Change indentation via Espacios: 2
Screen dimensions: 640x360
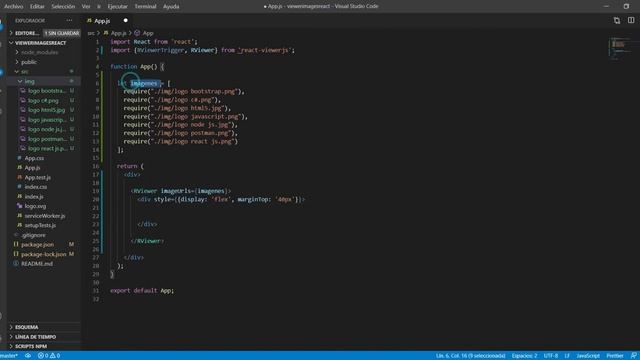pos(524,356)
